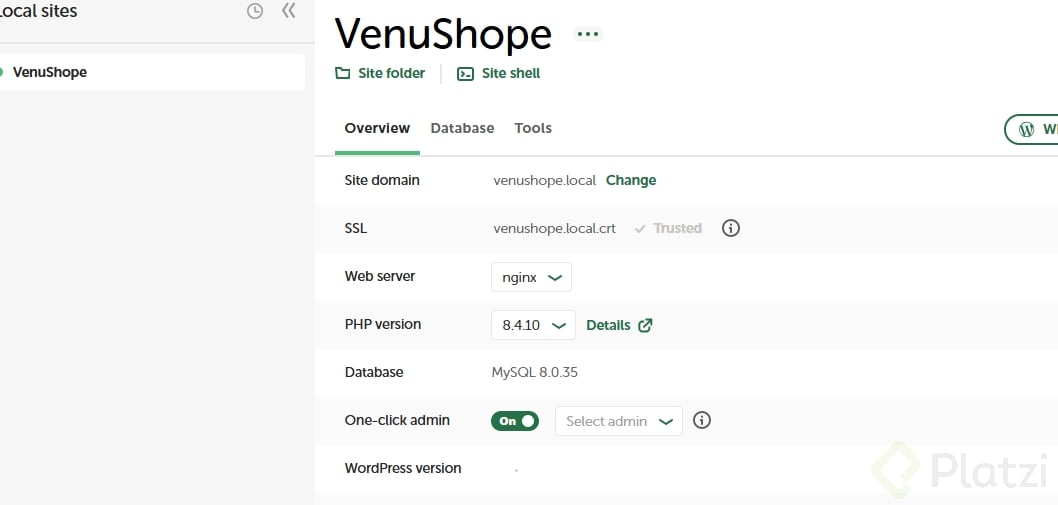
Task: Open the PHP version 8.4.10 dropdown
Action: [x=533, y=325]
